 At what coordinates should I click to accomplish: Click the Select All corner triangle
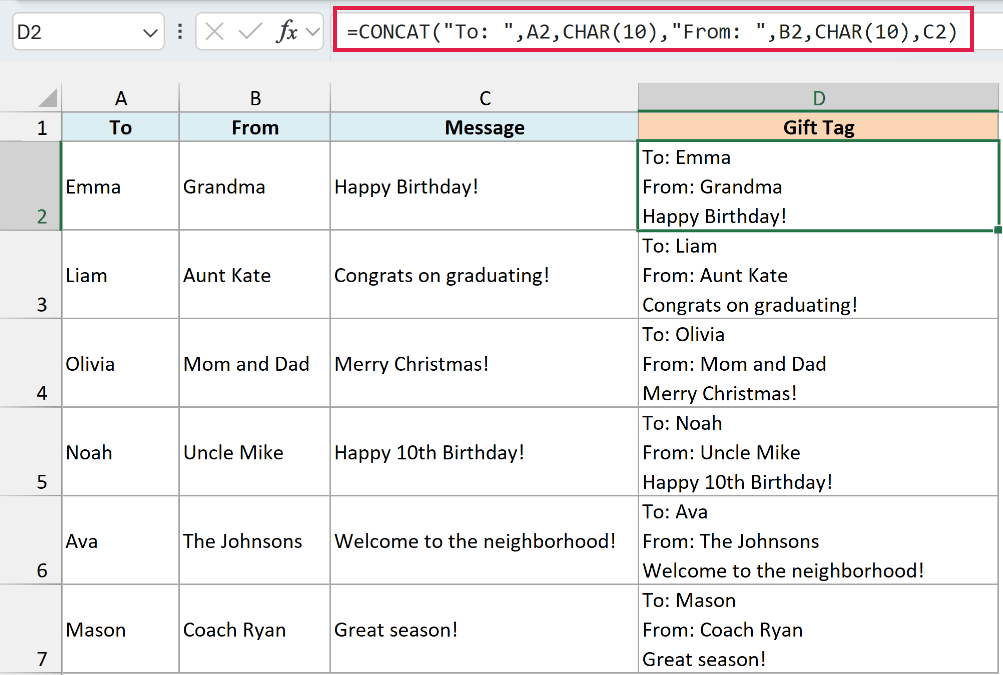pos(48,98)
